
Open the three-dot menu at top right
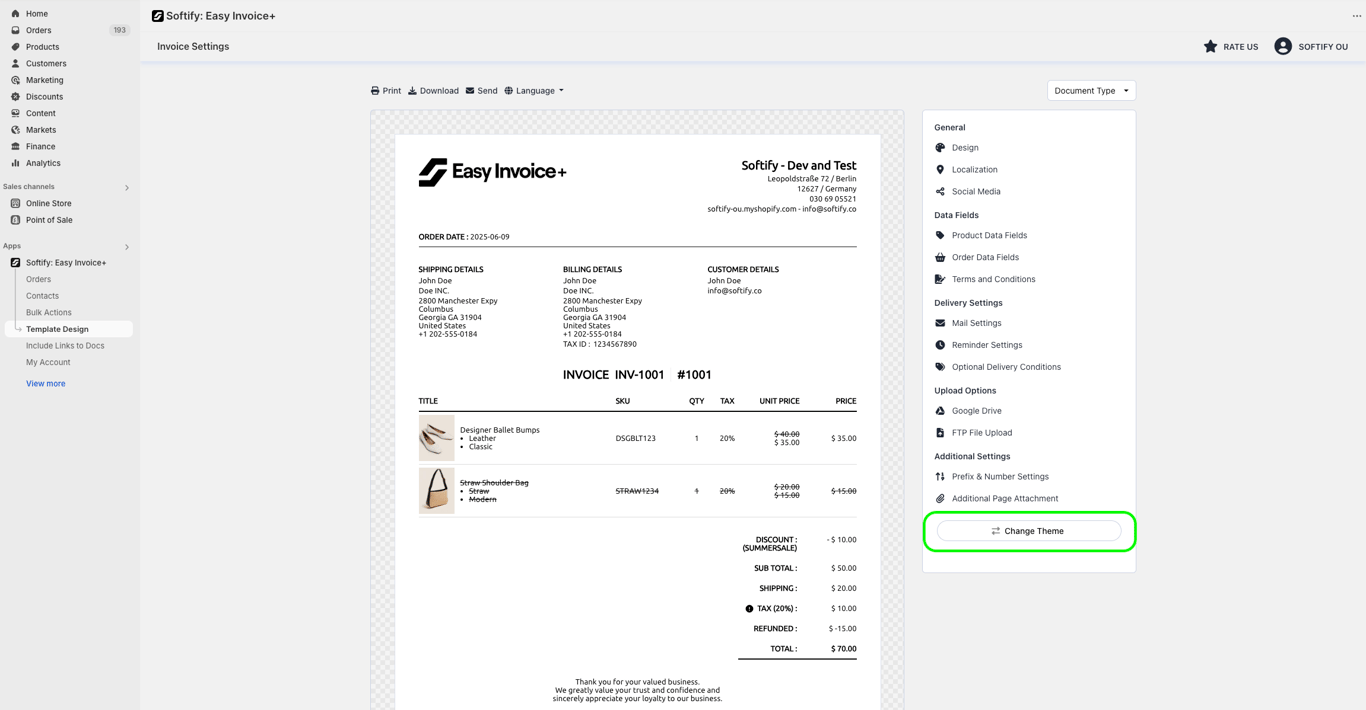tap(1357, 16)
